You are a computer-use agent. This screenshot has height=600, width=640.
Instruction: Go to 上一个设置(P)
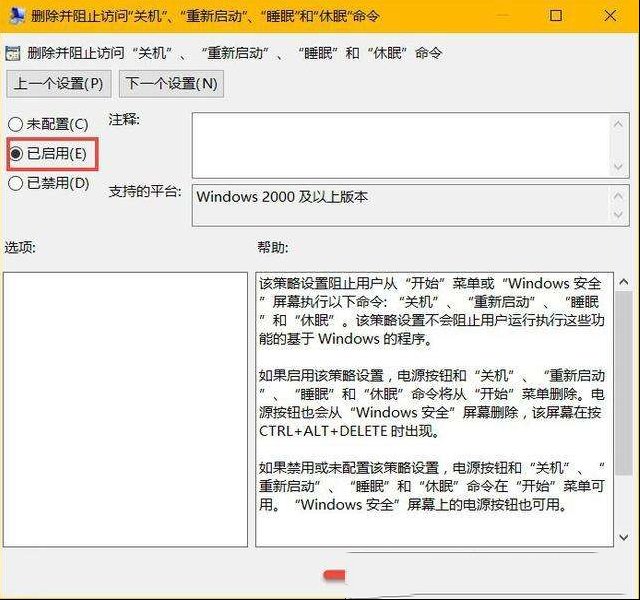tap(58, 84)
